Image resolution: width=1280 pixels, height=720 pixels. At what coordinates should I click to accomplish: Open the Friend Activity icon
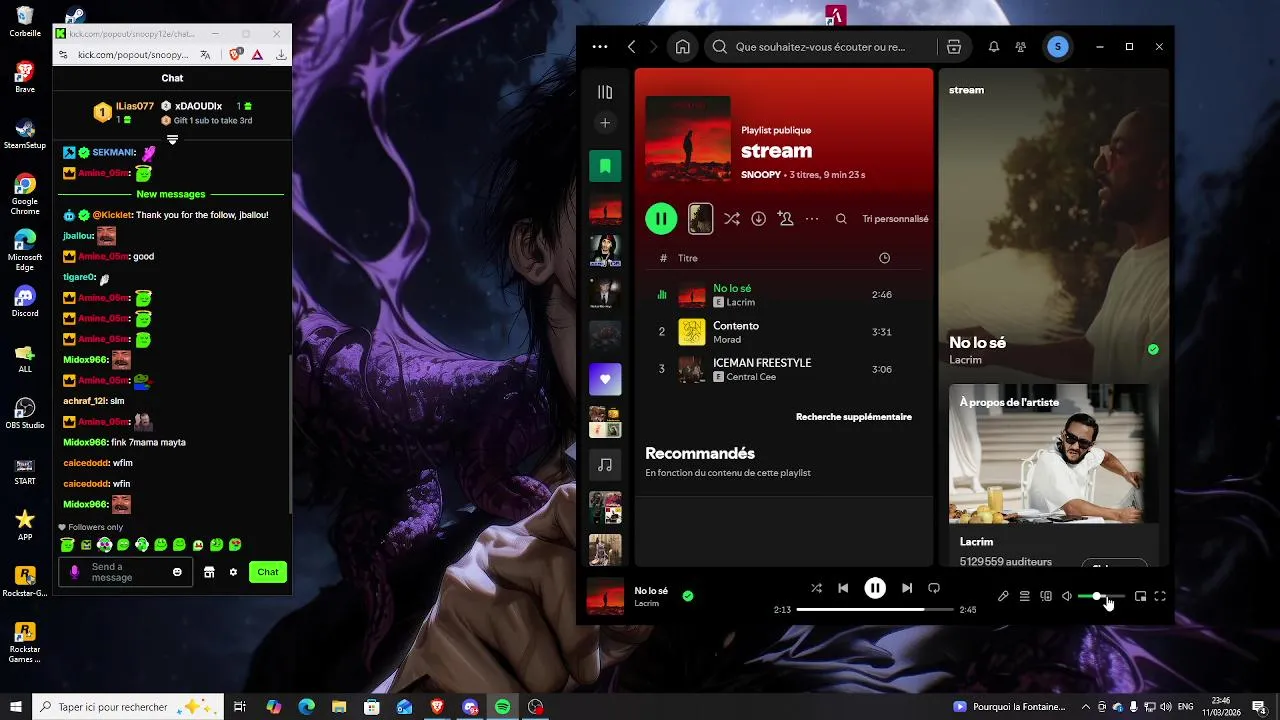tap(1021, 47)
